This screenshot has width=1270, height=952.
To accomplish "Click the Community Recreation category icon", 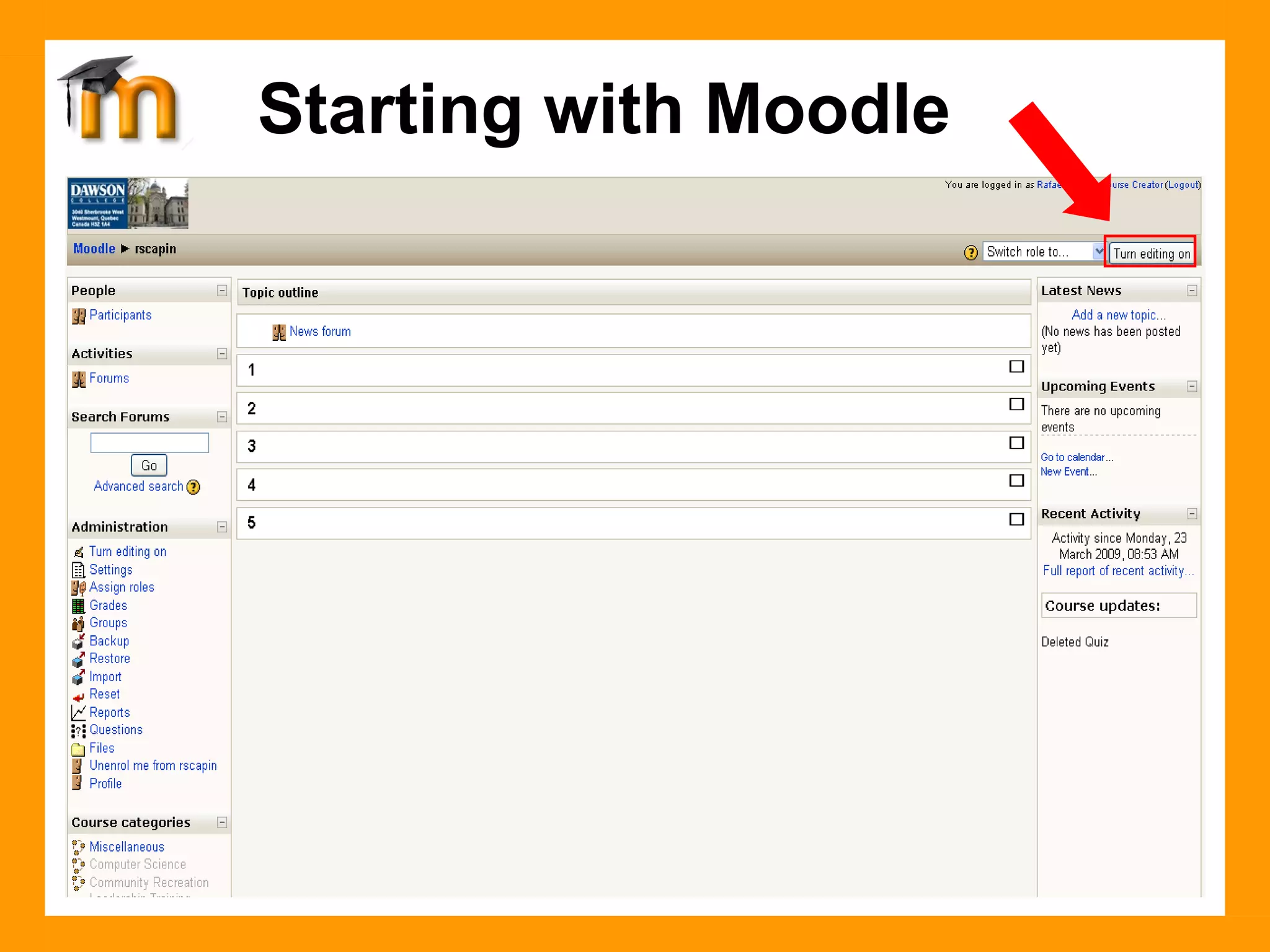I will [x=78, y=883].
